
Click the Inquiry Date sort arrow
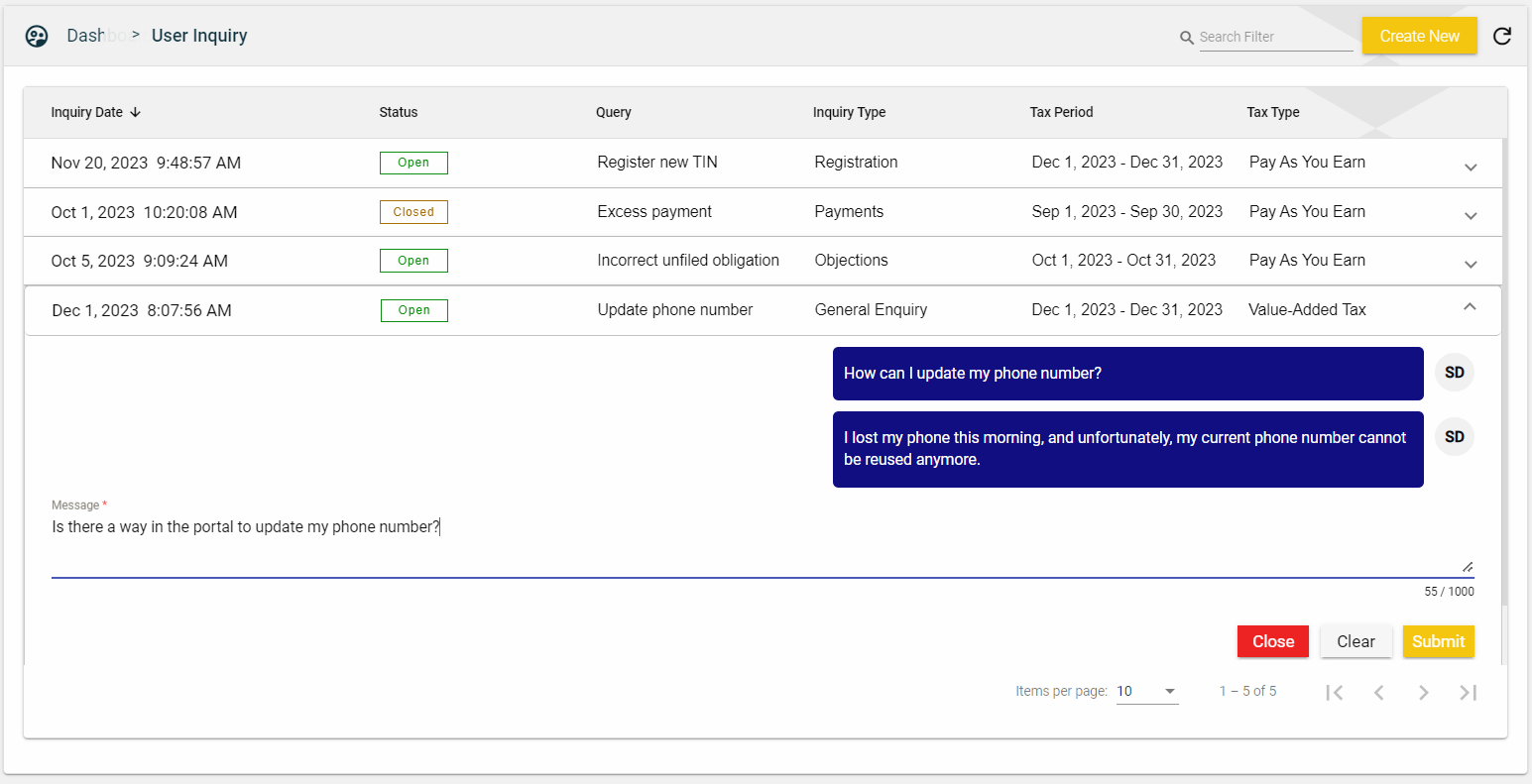[x=136, y=112]
